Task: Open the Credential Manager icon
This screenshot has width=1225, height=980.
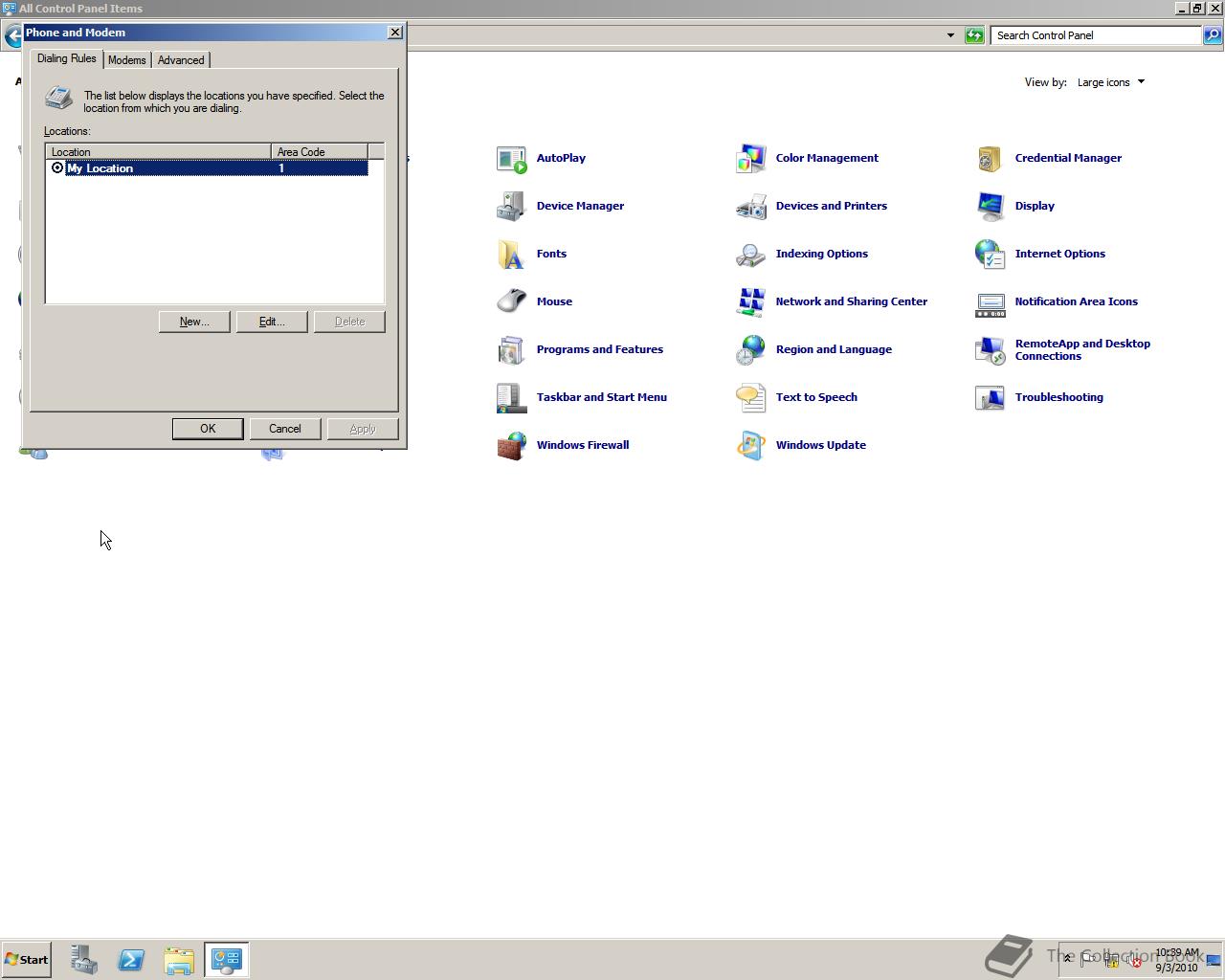Action: [991, 159]
